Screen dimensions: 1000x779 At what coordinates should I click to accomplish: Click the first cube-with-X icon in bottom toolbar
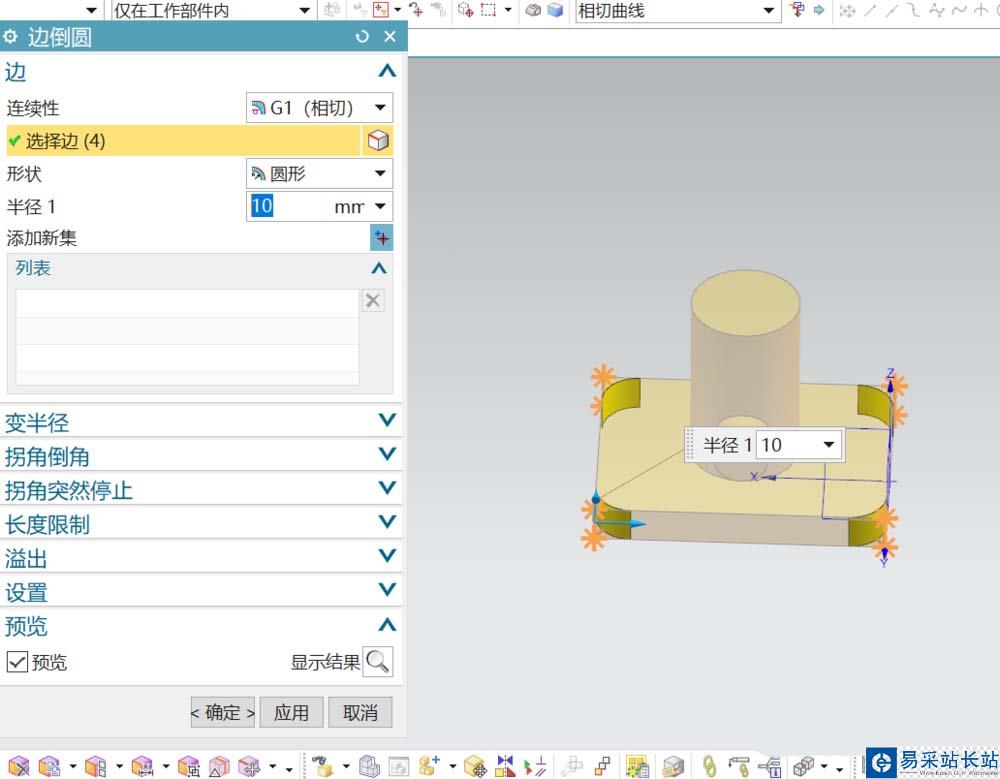tap(18, 765)
